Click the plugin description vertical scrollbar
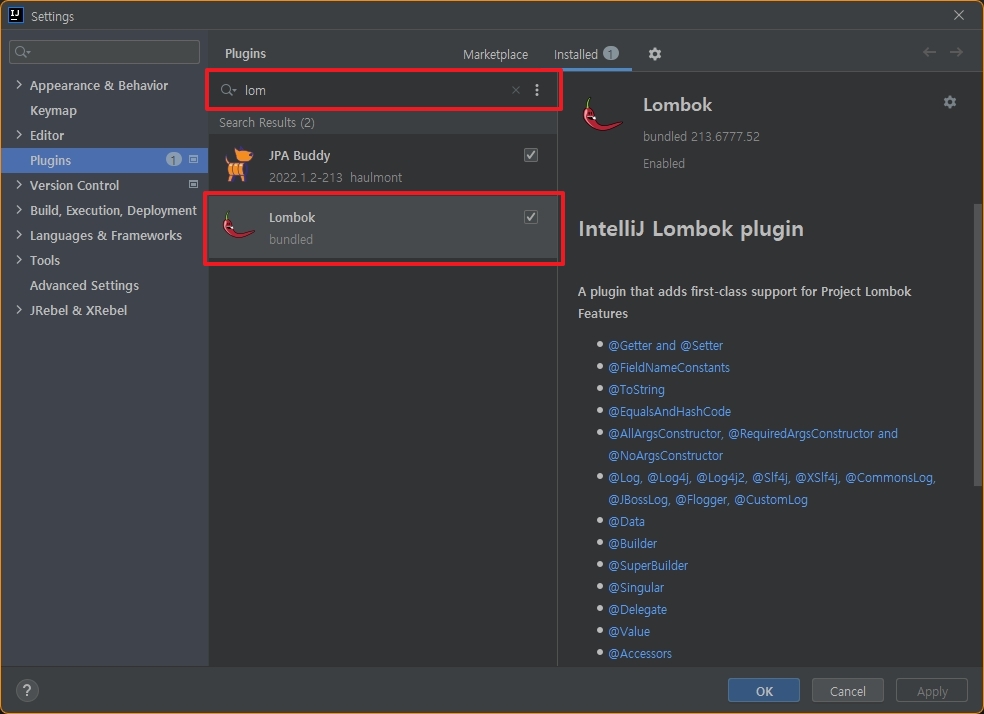Screen dimensions: 984x714 coord(978,345)
